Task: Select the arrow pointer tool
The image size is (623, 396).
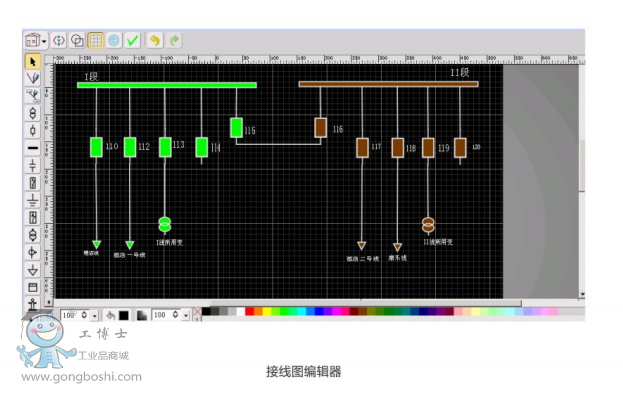Action: click(33, 62)
